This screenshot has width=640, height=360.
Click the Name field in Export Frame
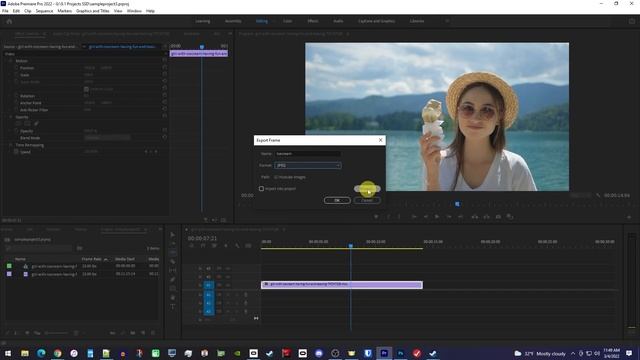(308, 153)
